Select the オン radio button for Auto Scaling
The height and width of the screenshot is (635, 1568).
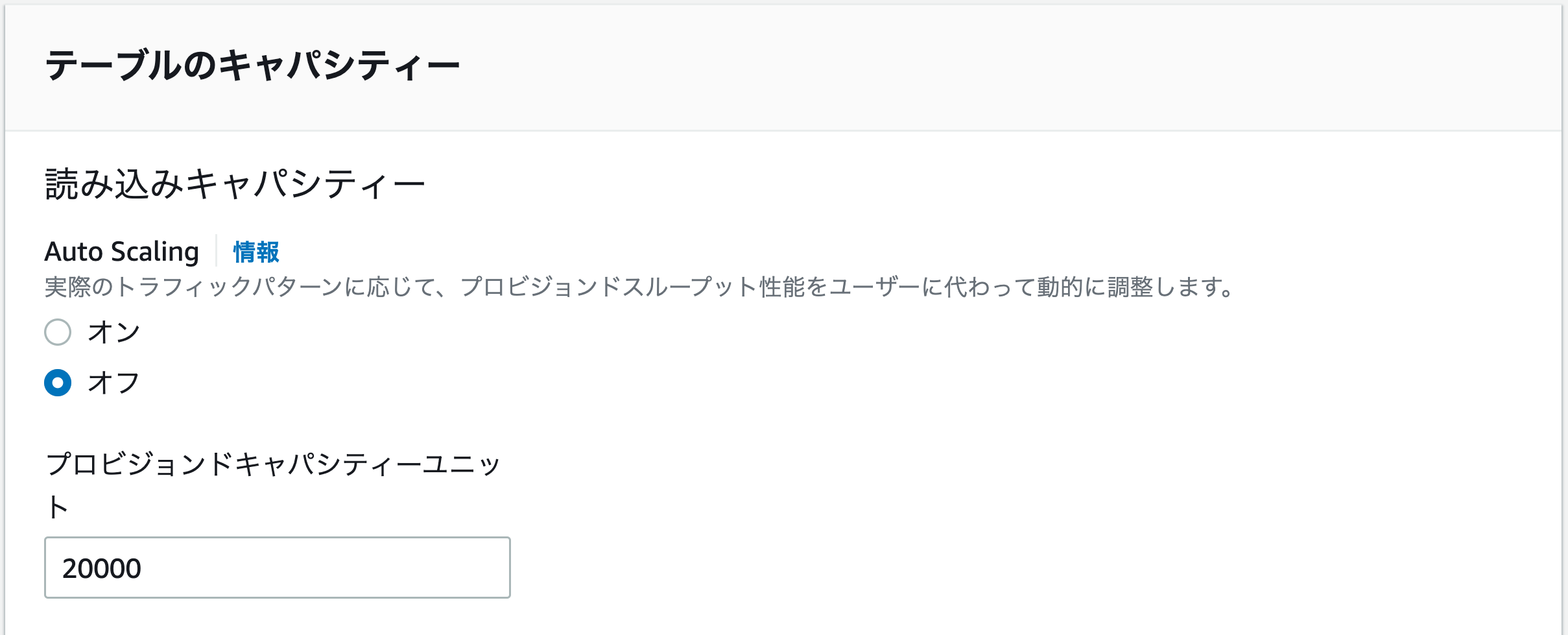[57, 333]
